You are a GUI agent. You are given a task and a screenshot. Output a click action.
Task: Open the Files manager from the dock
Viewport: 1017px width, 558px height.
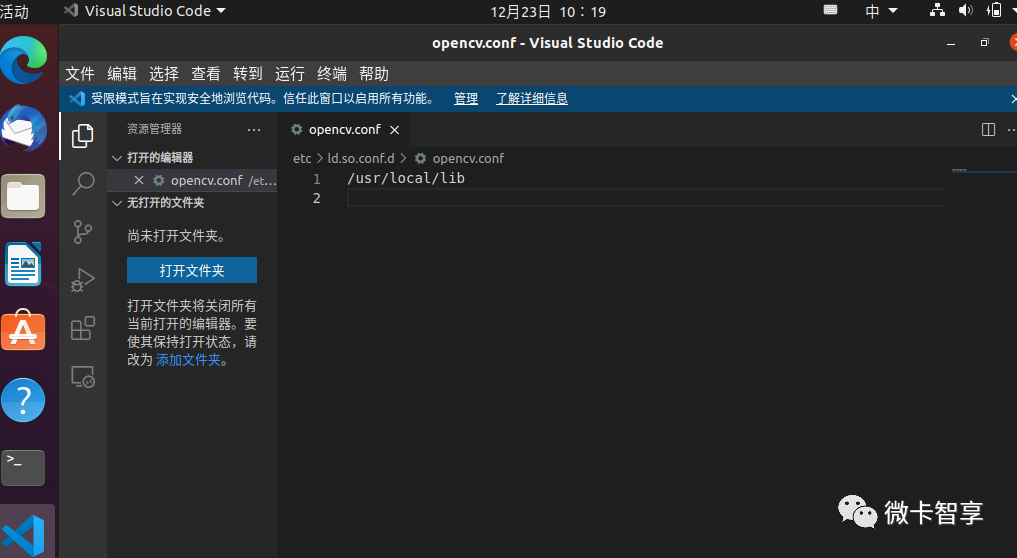click(23, 196)
